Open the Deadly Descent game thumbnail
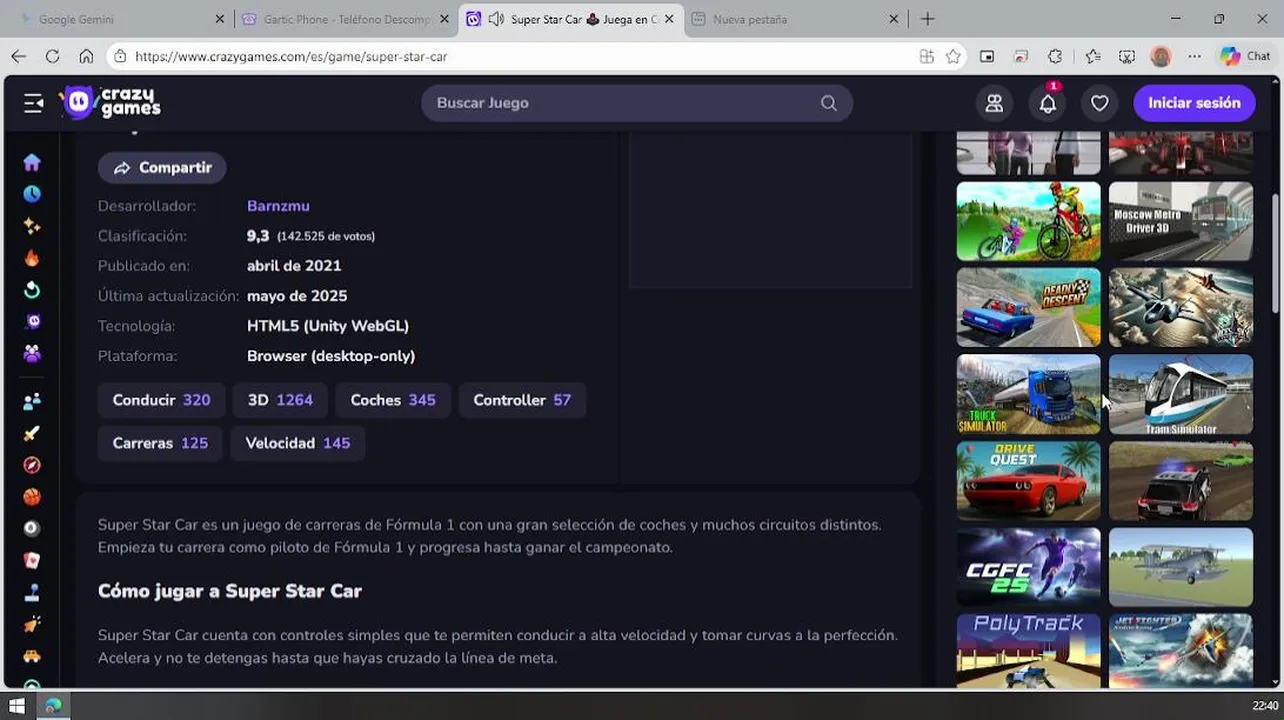 [1028, 307]
